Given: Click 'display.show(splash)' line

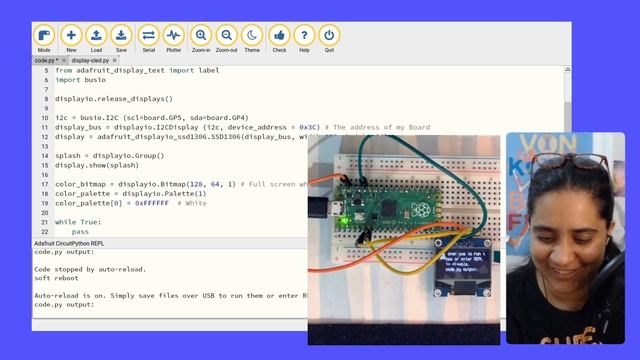Looking at the screenshot, I should coord(97,165).
